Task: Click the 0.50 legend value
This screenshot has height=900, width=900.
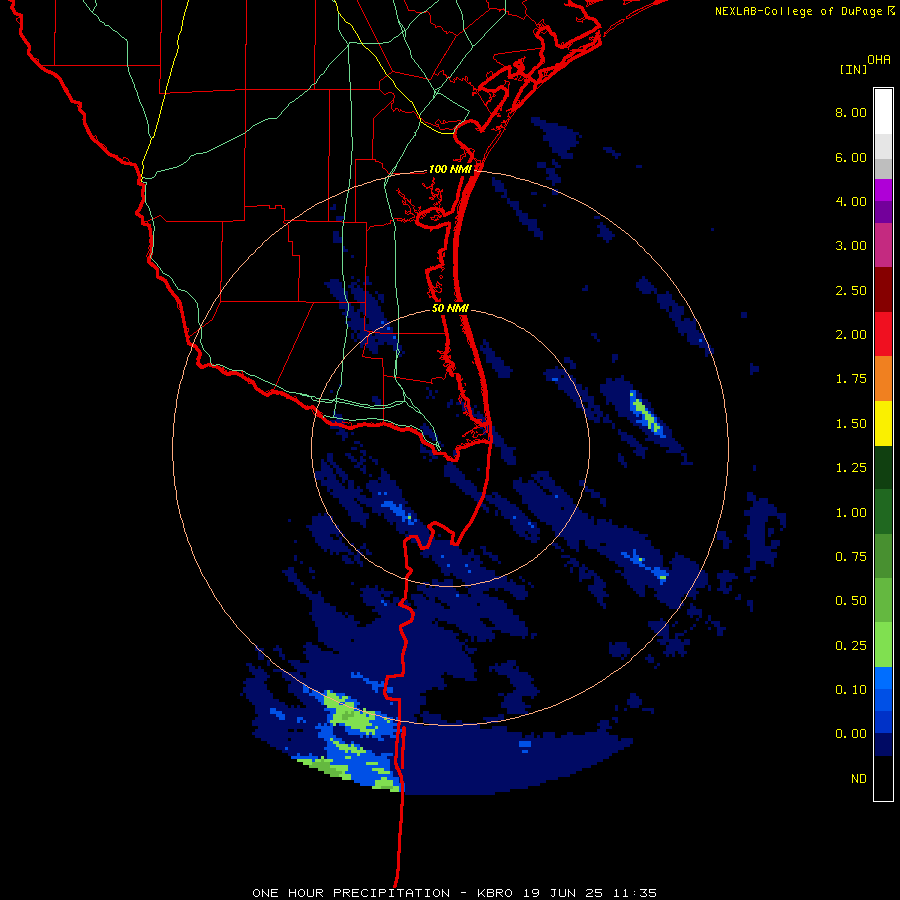Action: click(851, 601)
